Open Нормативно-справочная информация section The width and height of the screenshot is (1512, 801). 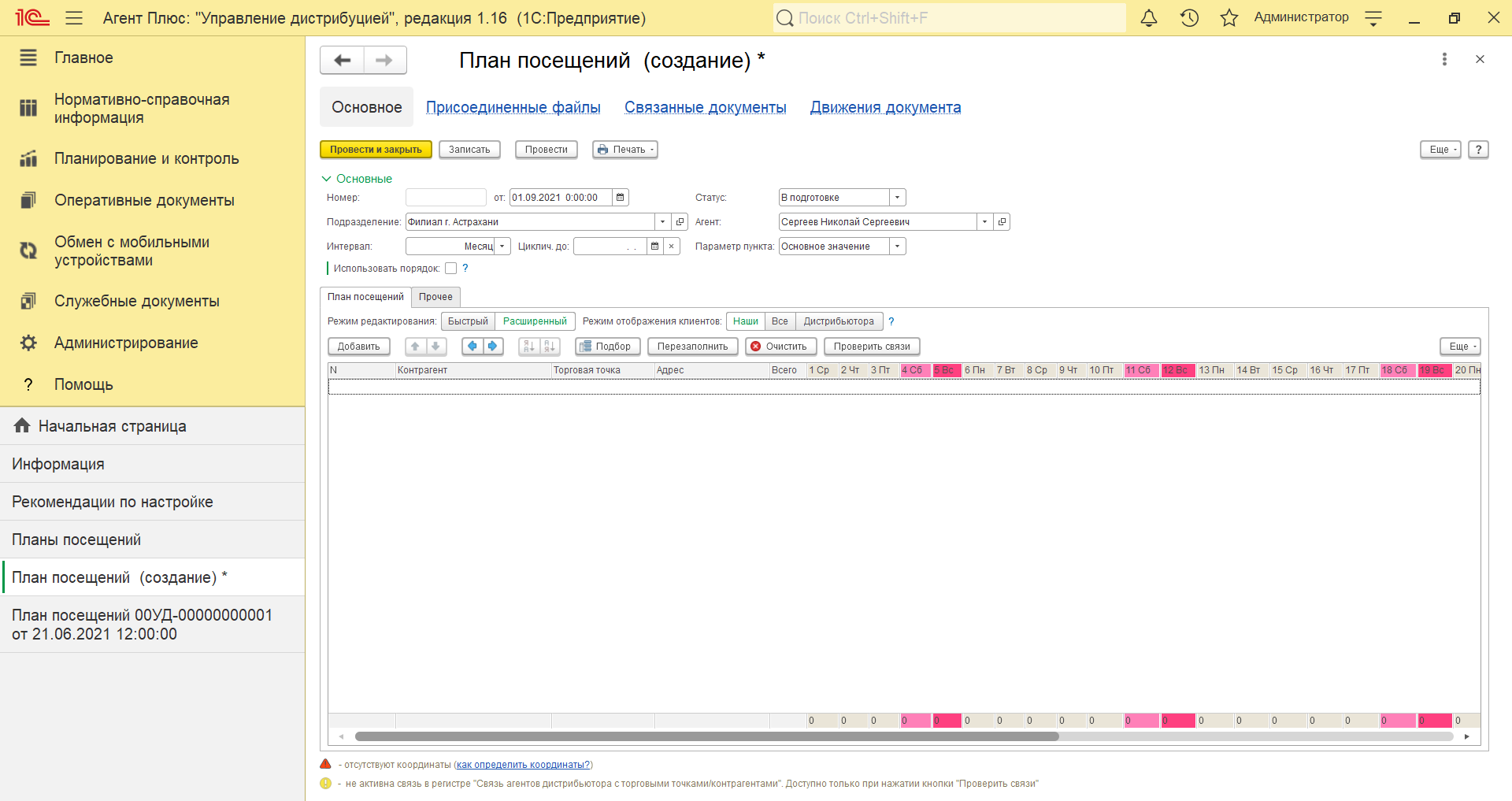[152, 109]
